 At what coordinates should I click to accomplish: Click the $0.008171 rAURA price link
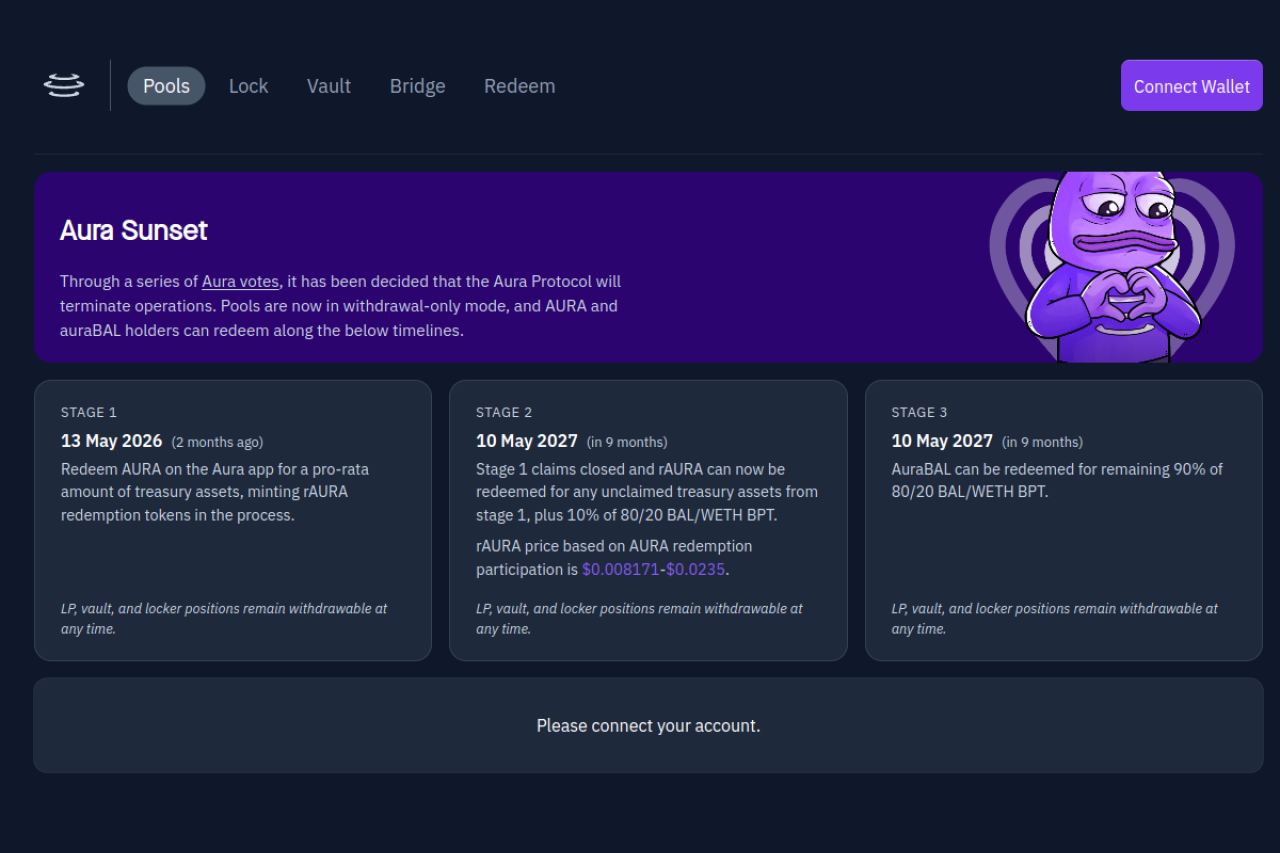tap(621, 570)
